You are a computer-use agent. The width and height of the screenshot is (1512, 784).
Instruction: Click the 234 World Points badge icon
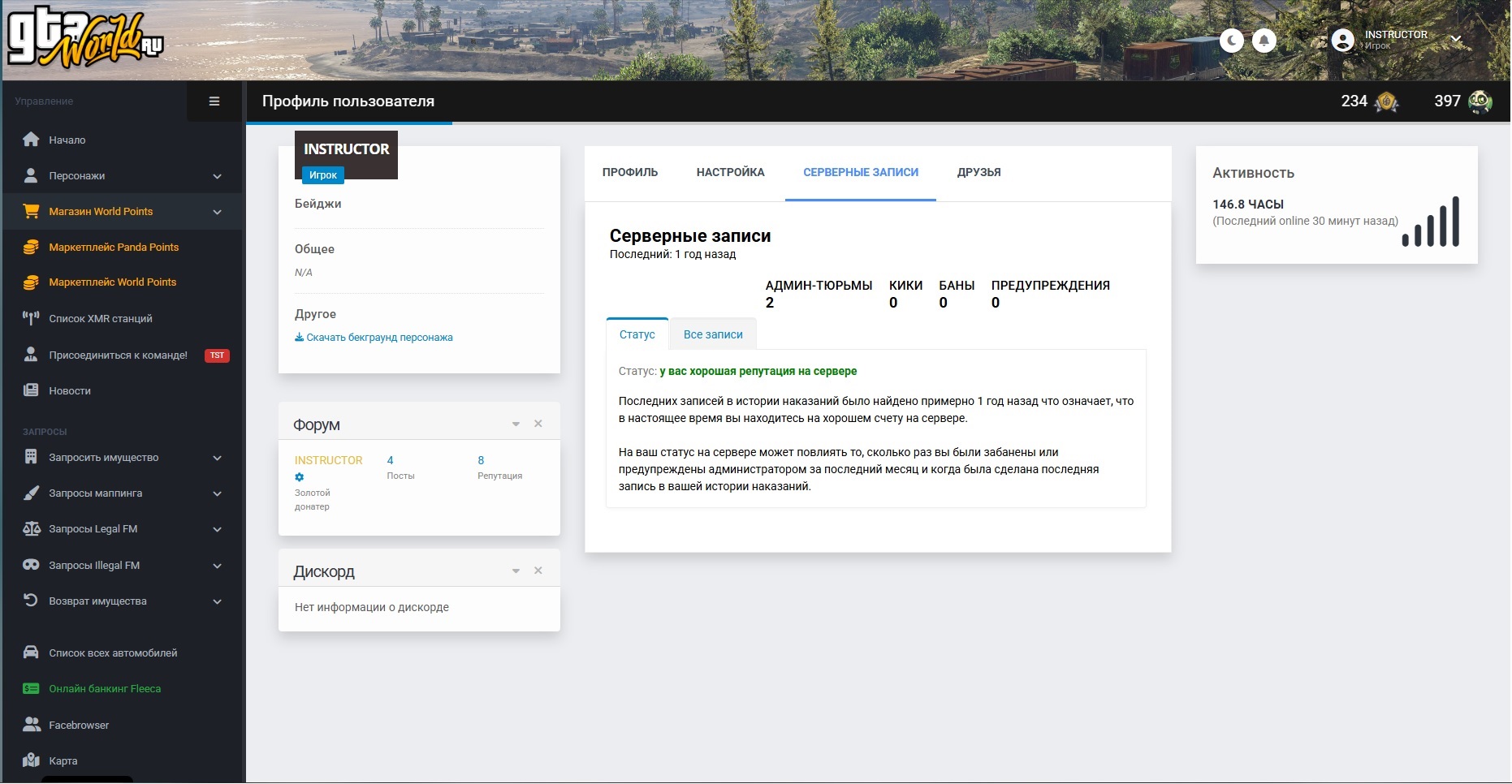click(1386, 101)
